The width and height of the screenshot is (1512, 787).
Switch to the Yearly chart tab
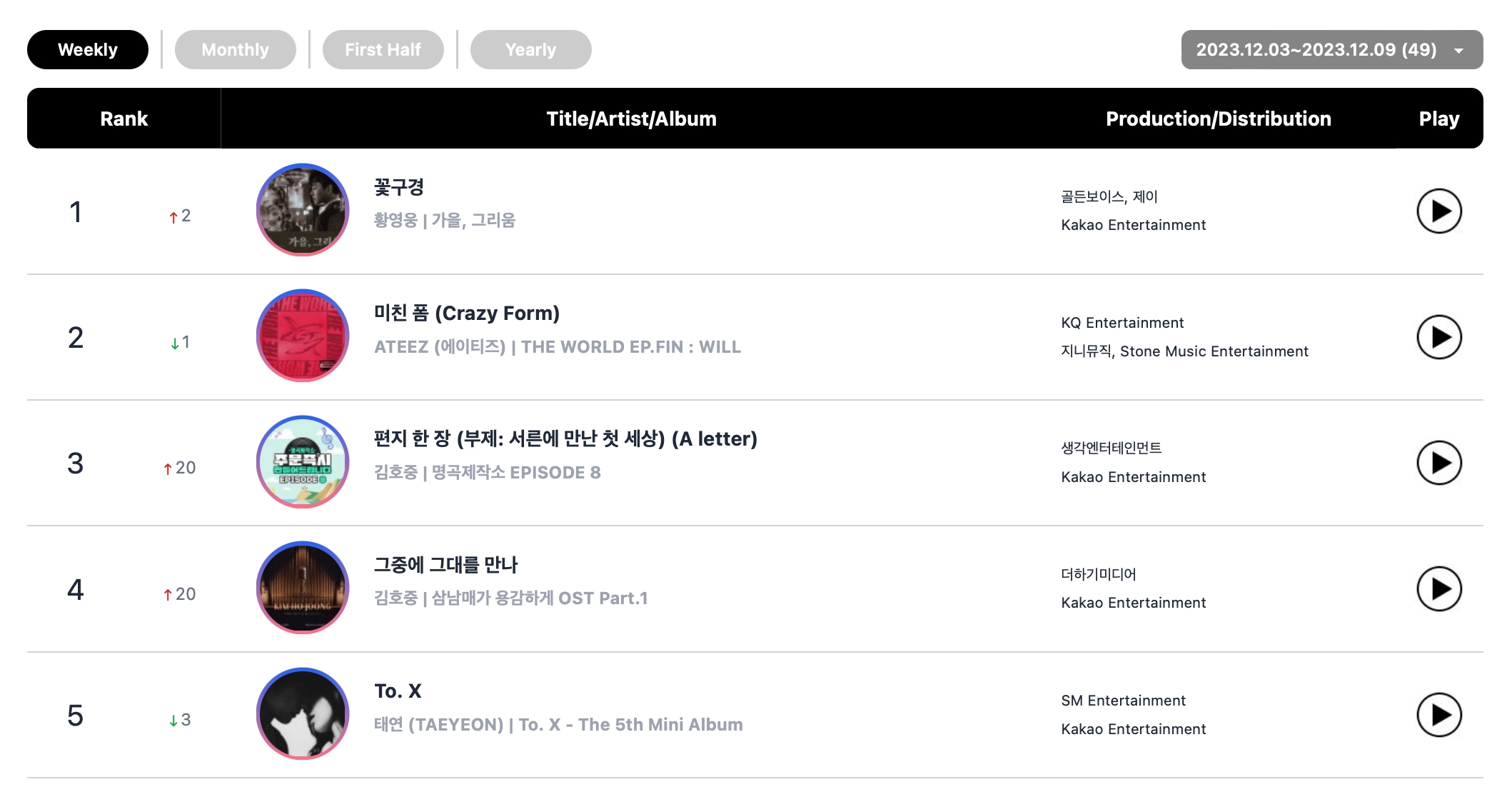pyautogui.click(x=530, y=50)
